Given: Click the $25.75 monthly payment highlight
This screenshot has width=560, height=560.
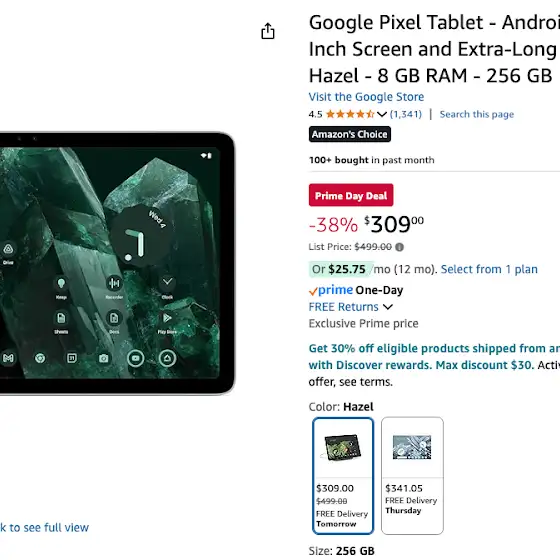Looking at the screenshot, I should (x=341, y=269).
